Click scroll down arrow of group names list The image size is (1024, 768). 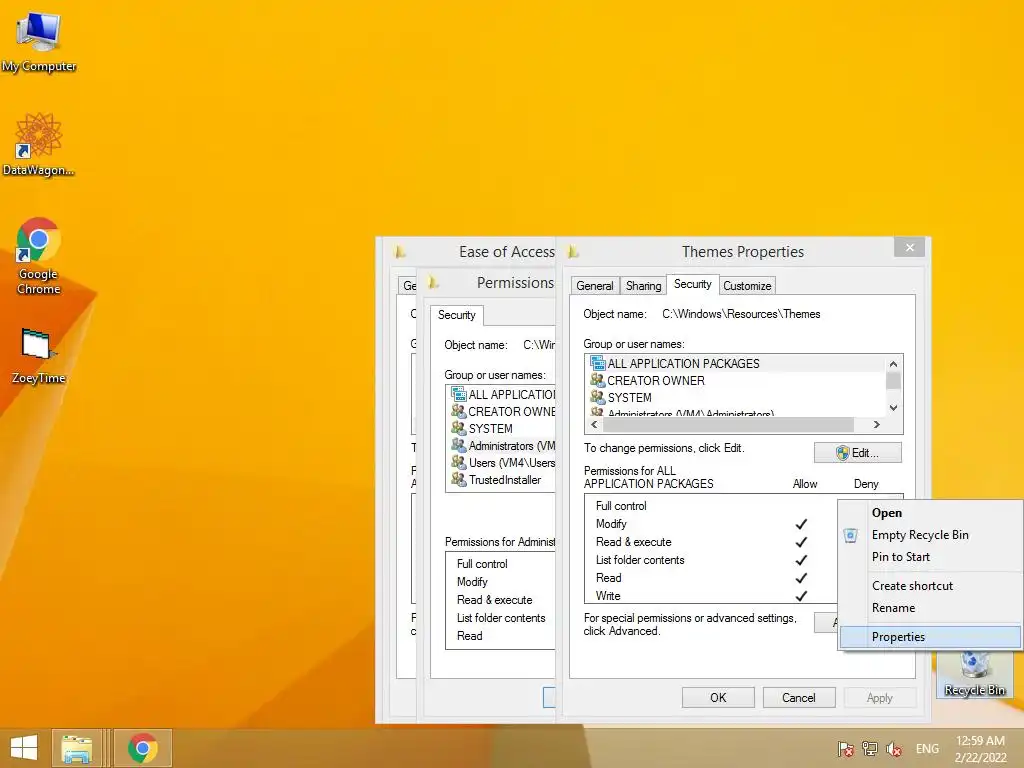893,408
